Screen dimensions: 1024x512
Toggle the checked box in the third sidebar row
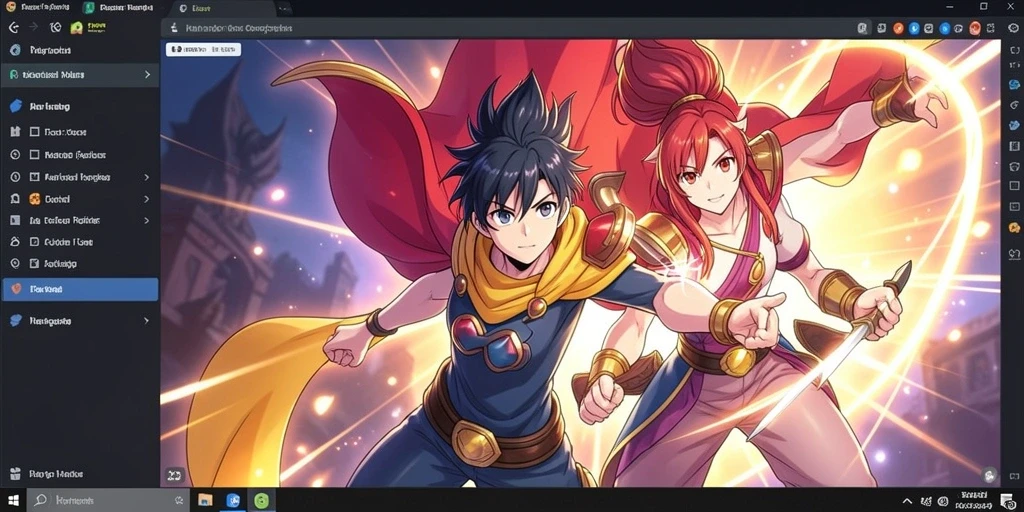tap(35, 177)
